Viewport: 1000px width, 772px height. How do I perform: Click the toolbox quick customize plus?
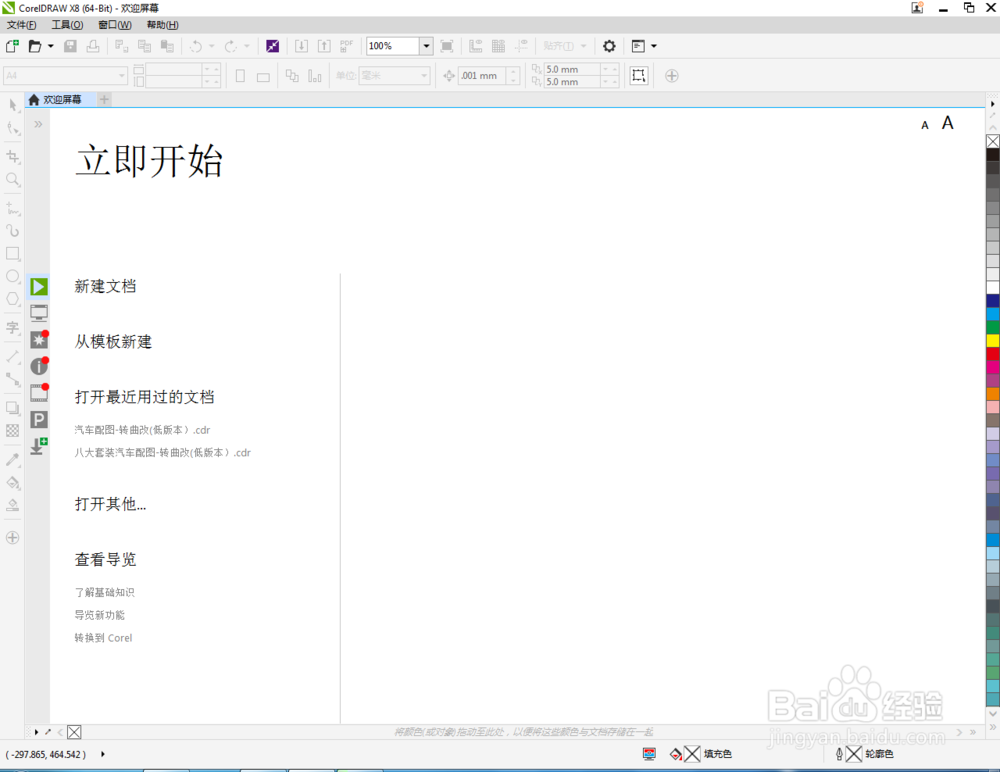[x=13, y=538]
